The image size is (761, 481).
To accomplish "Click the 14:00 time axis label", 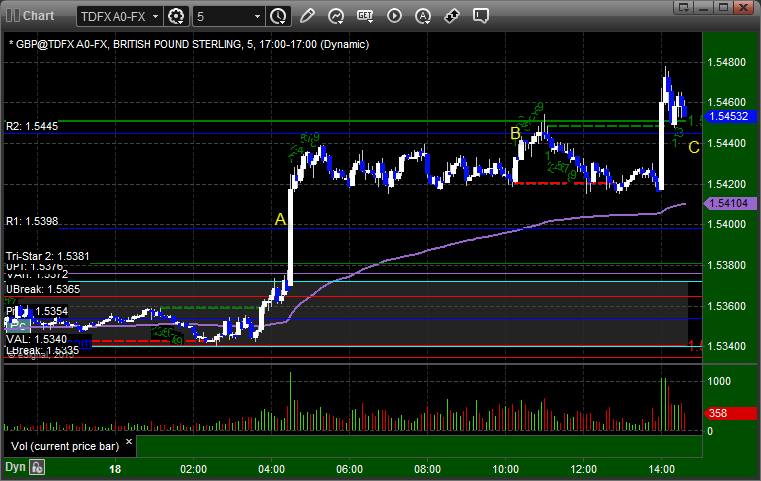I will pyautogui.click(x=662, y=469).
